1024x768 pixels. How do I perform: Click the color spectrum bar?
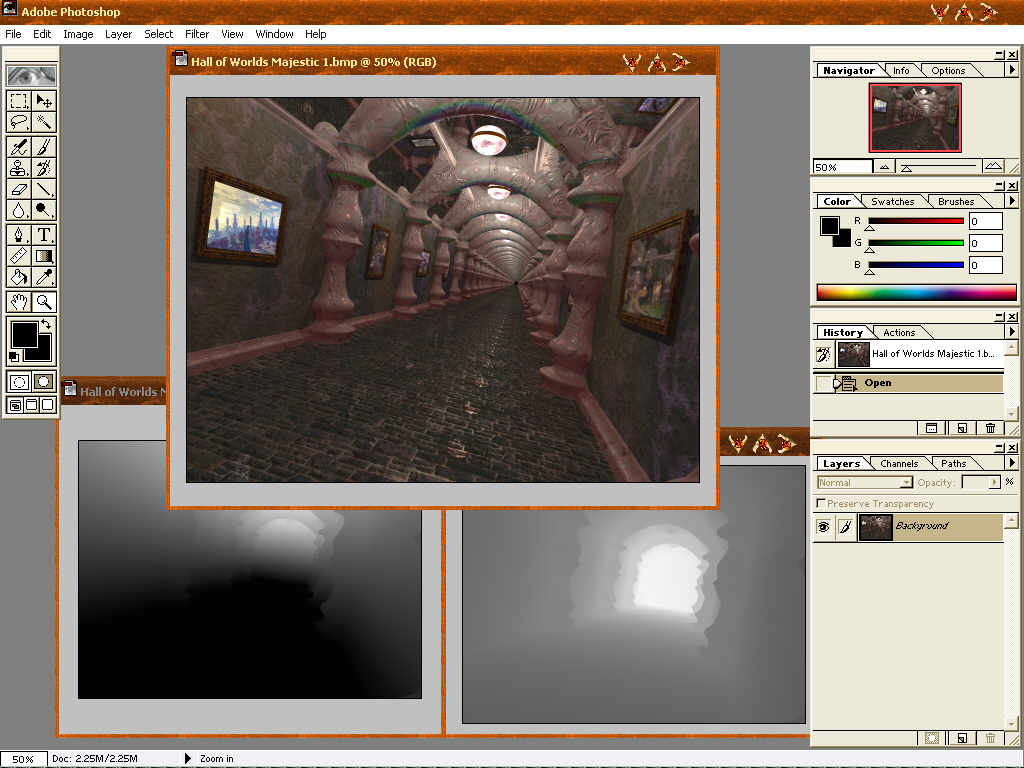[916, 293]
